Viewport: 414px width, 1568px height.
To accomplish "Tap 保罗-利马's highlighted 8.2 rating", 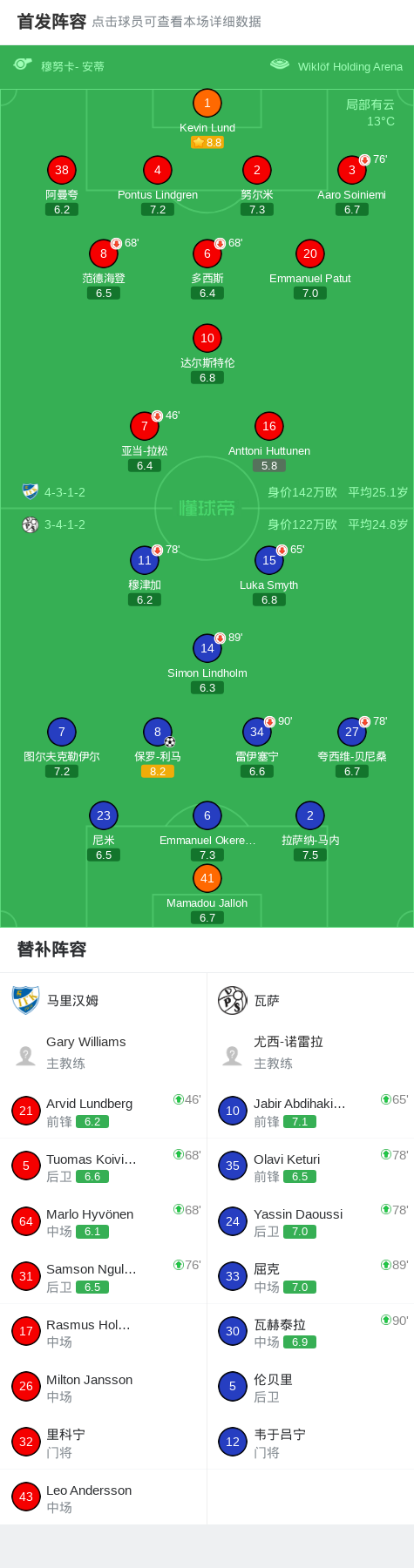I will (158, 771).
